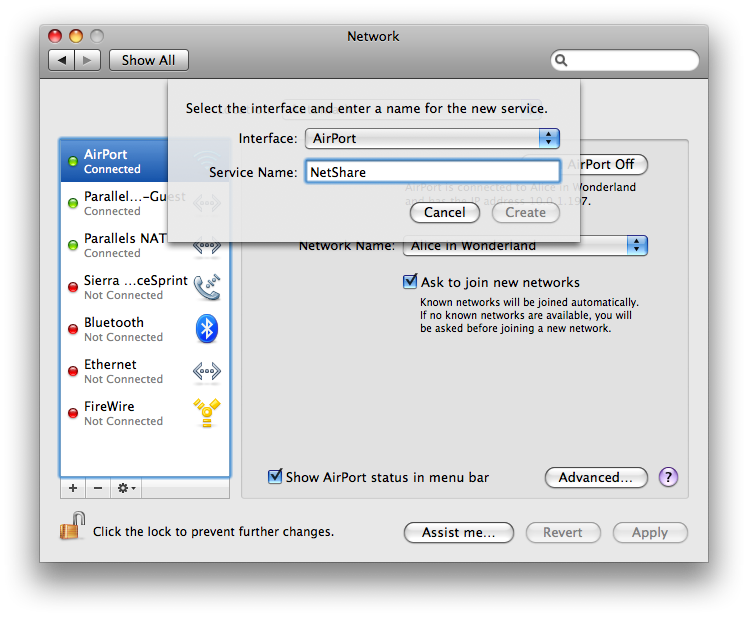Click the search field

click(x=625, y=60)
